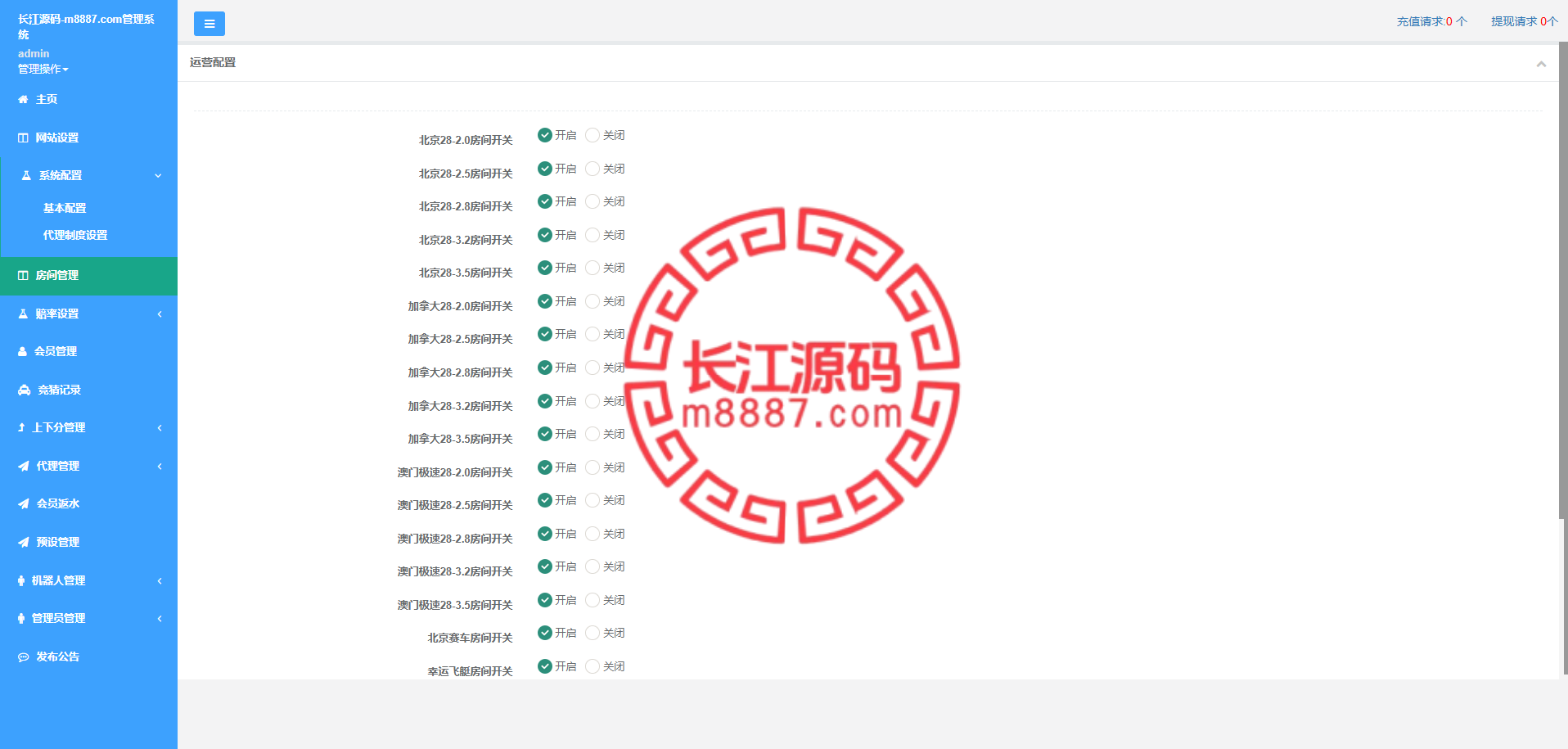Select 关闭 for 北京28-2.5房间开关
1568x749 pixels.
coord(593,169)
